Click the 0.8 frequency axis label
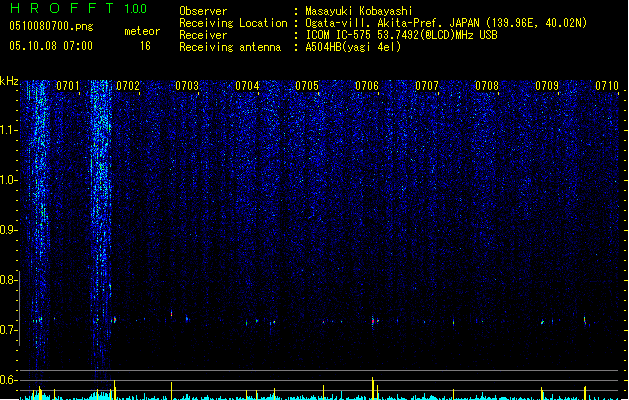 pos(8,280)
